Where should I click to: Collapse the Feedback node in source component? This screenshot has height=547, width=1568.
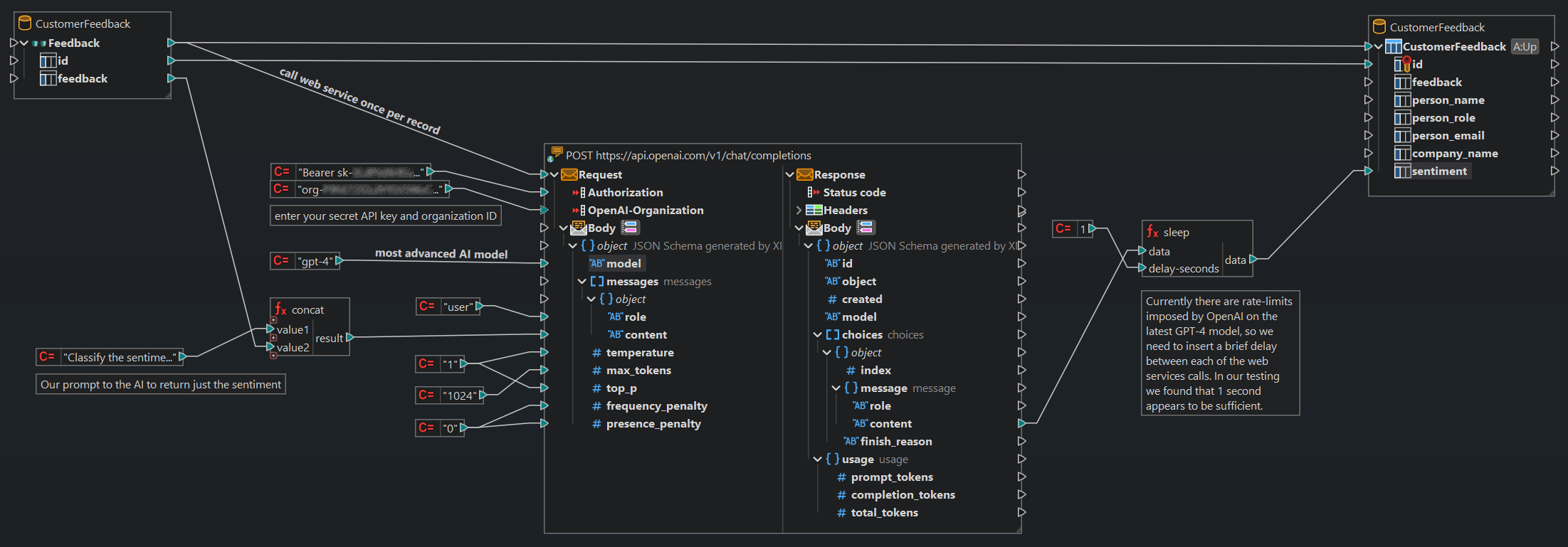24,43
